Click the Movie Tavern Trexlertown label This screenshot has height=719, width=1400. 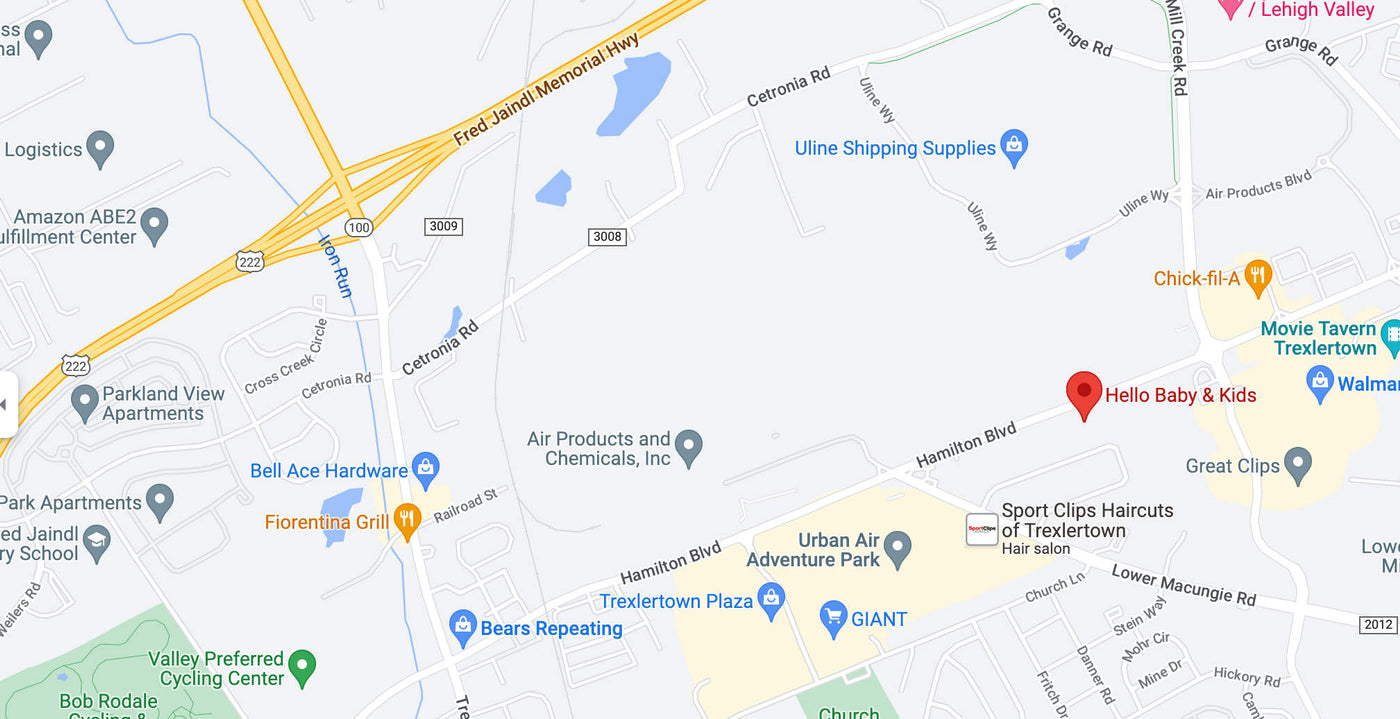(x=1318, y=338)
